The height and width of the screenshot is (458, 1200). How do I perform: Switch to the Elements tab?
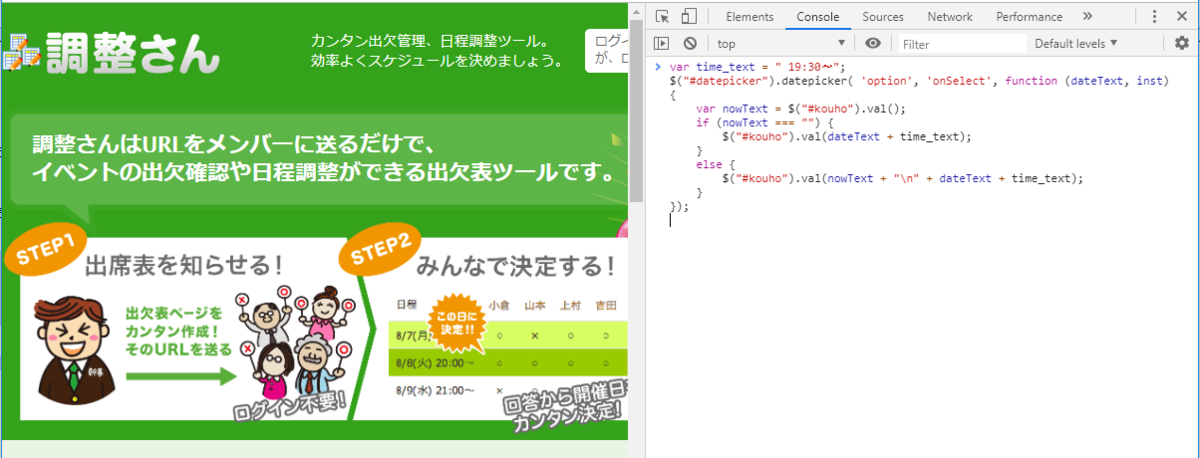click(750, 16)
